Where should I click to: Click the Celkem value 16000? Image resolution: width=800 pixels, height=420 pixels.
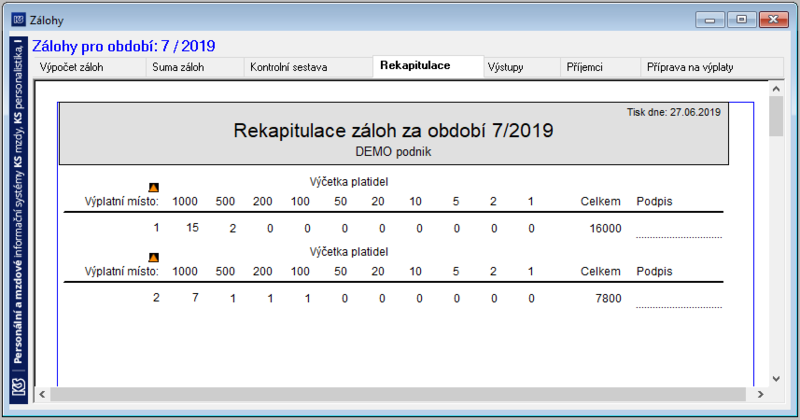(x=605, y=229)
